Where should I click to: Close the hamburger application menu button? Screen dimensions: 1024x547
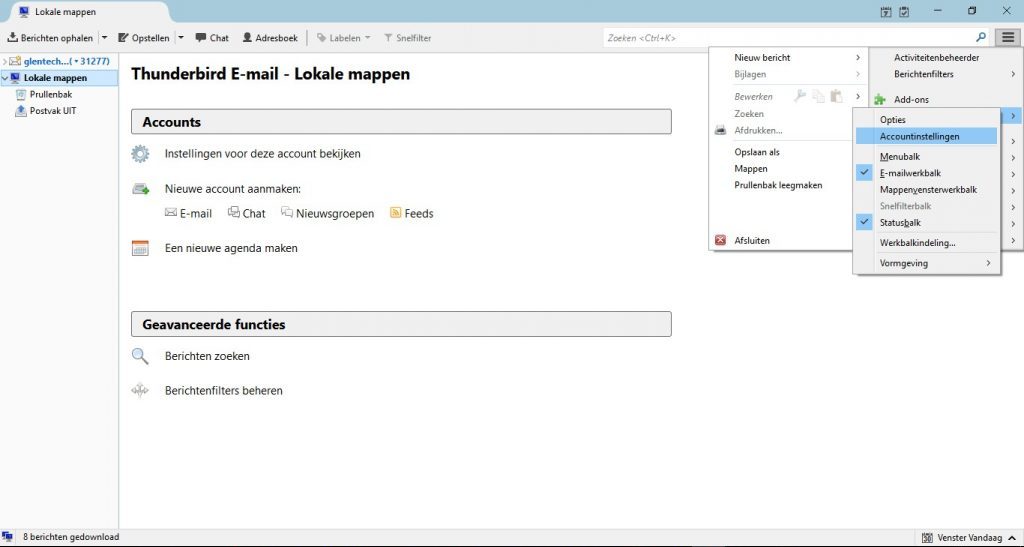pos(1008,37)
